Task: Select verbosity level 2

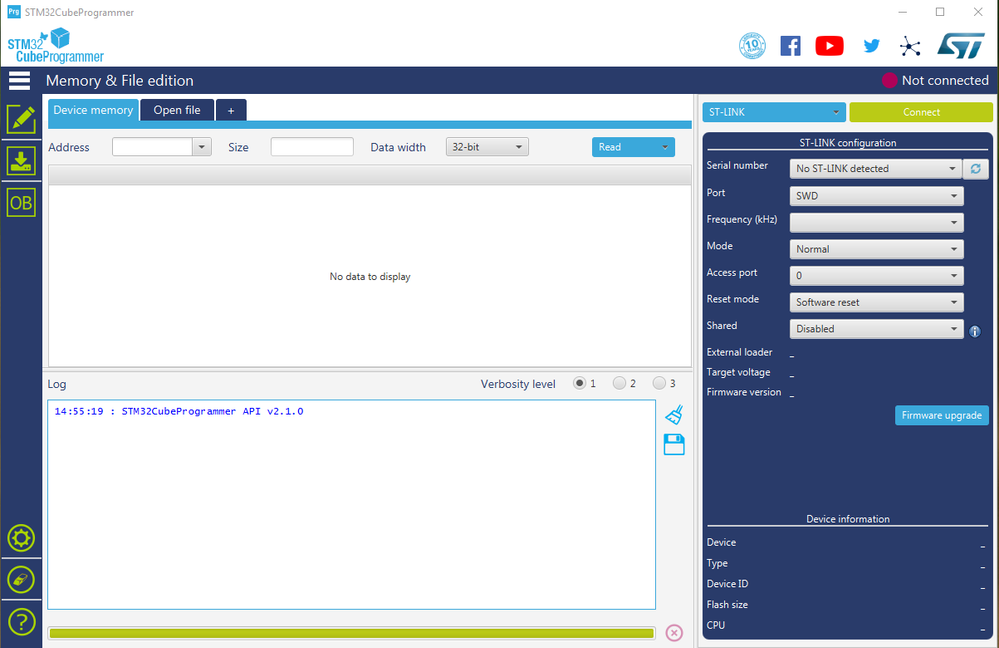Action: pos(619,384)
